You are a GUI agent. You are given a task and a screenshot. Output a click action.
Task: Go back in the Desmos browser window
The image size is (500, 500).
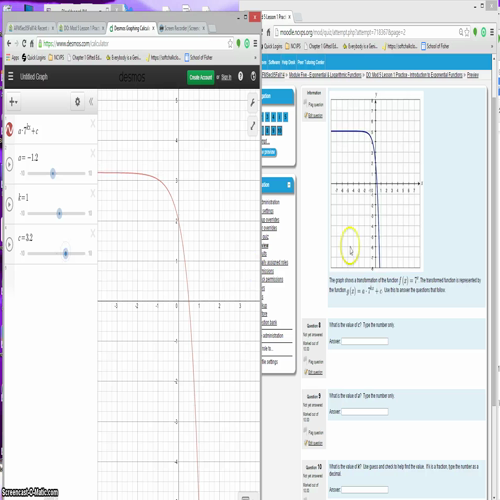point(9,43)
